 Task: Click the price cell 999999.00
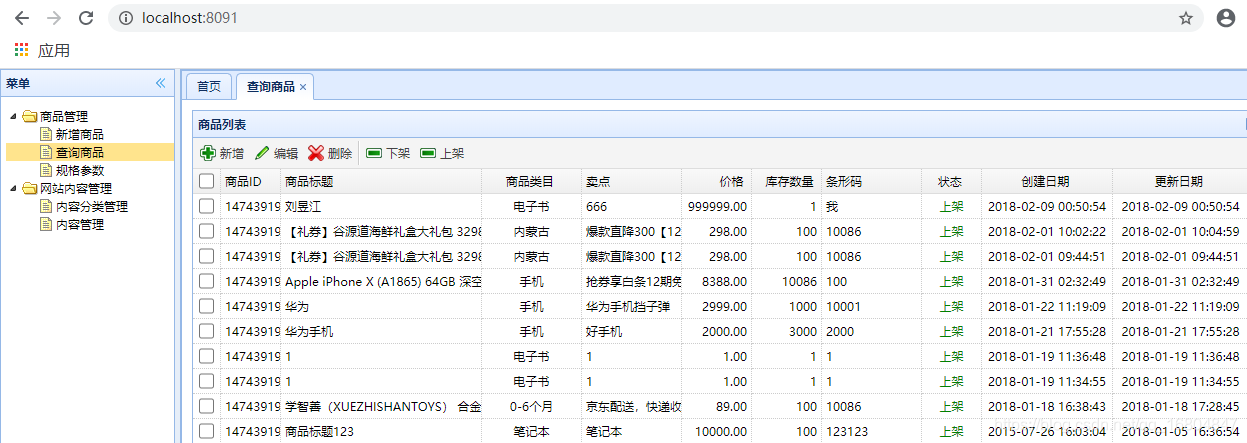716,206
